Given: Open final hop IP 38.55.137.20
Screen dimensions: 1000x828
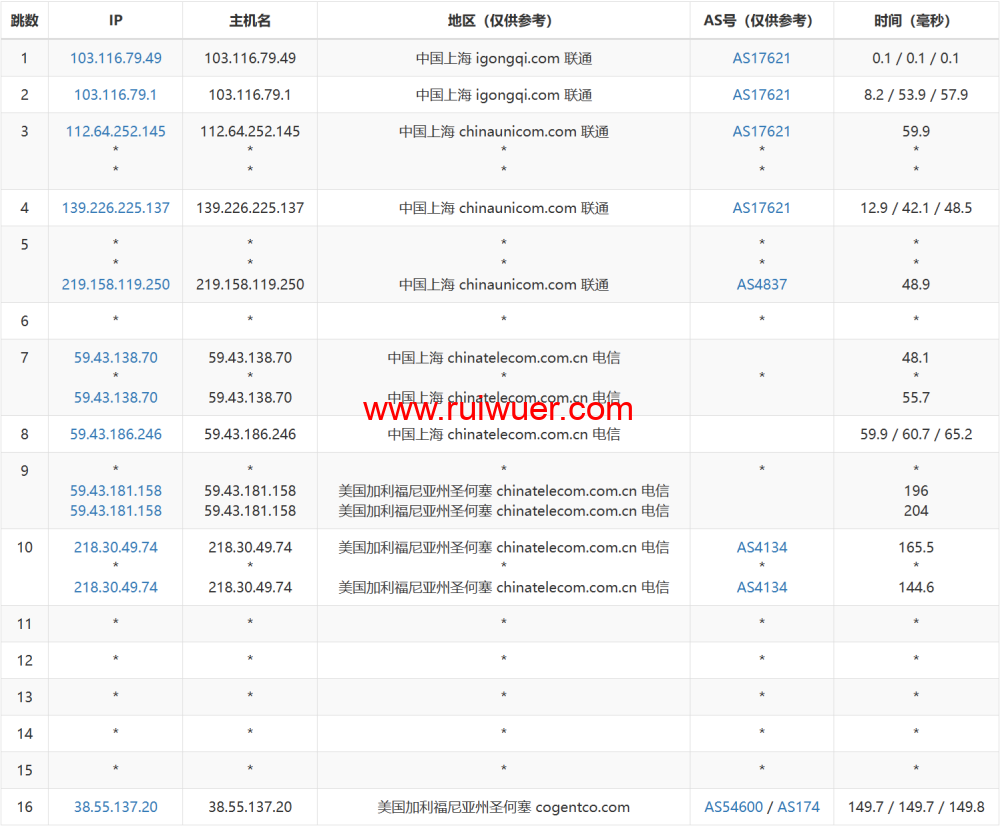Looking at the screenshot, I should click(115, 807).
